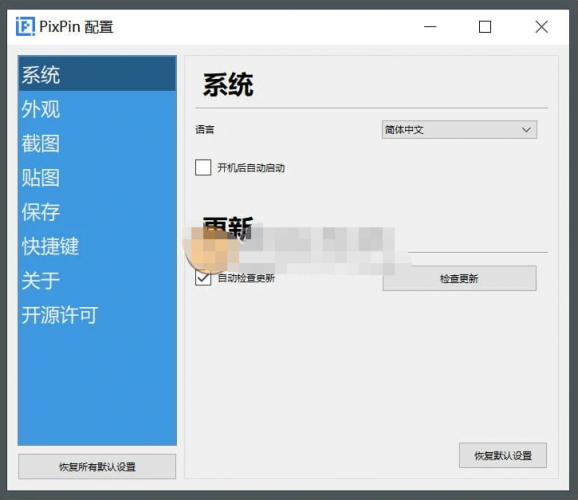Maximize the PixPin 配置 window

[x=485, y=27]
